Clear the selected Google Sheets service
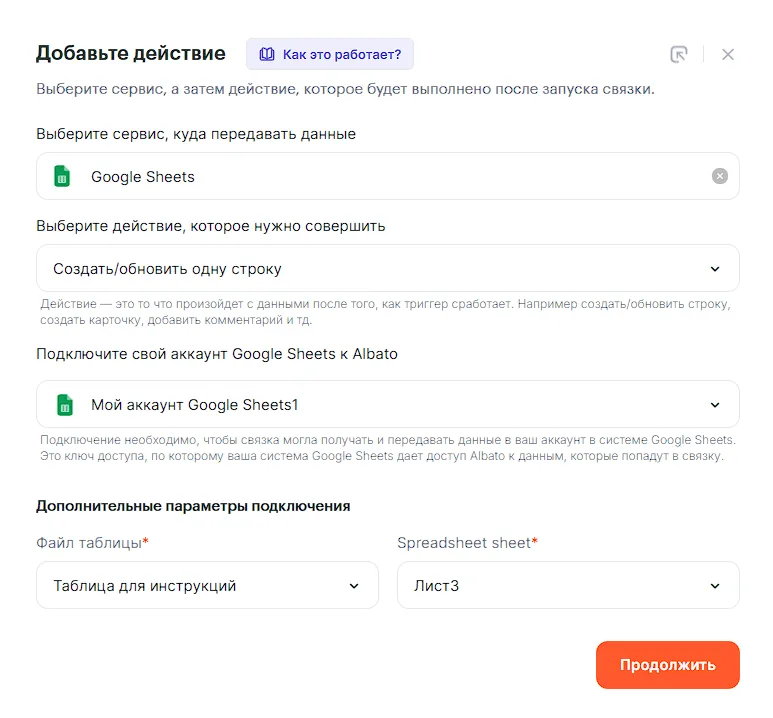 click(720, 176)
